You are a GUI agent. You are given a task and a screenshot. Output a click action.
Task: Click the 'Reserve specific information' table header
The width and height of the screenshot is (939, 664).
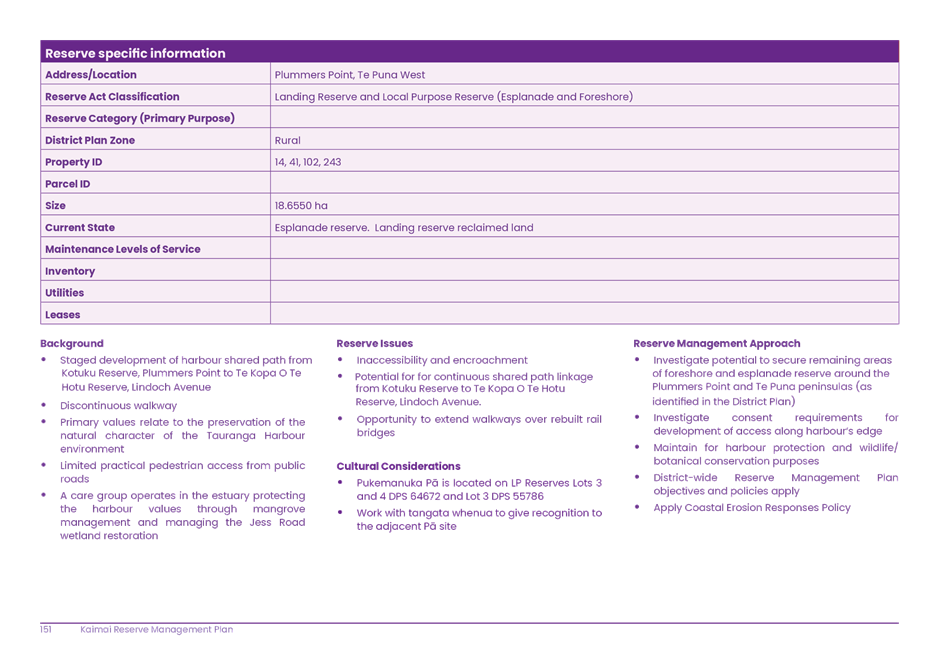tap(135, 53)
